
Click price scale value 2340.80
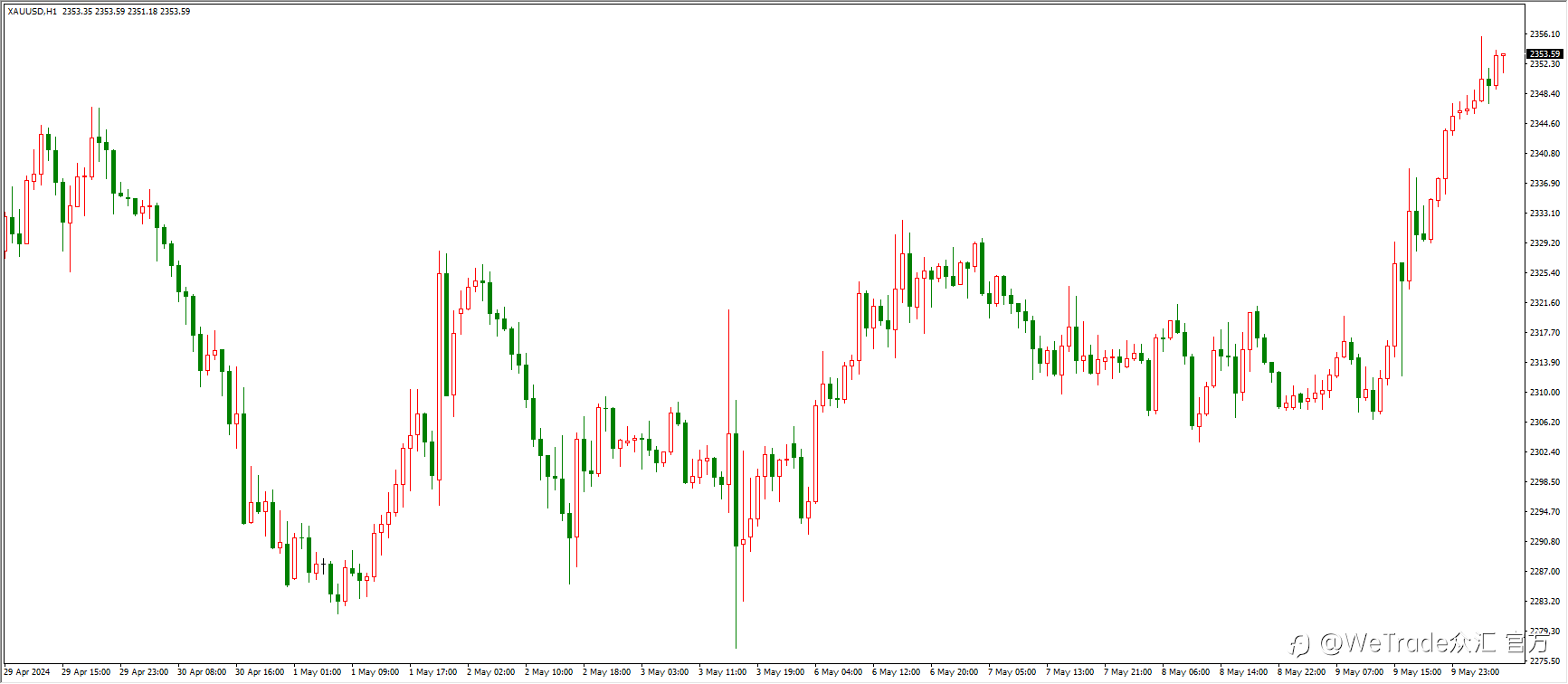click(1544, 154)
